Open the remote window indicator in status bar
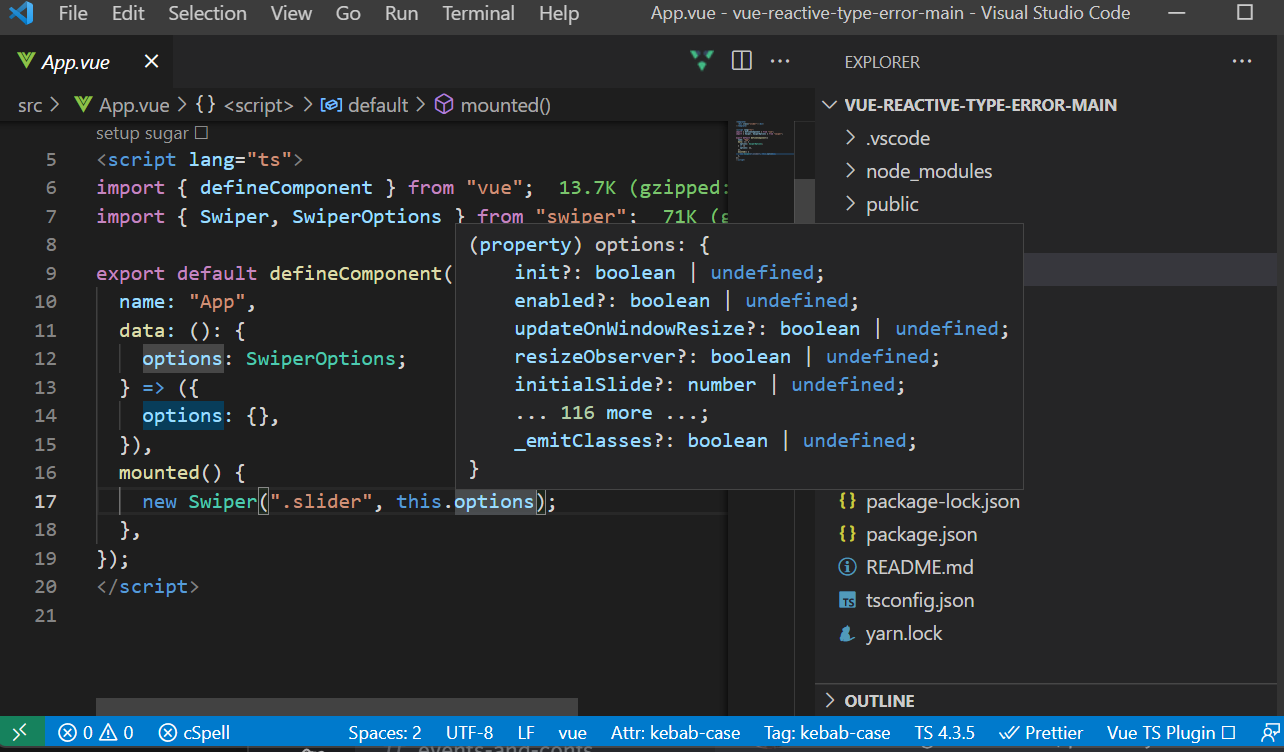1284x752 pixels. point(19,732)
